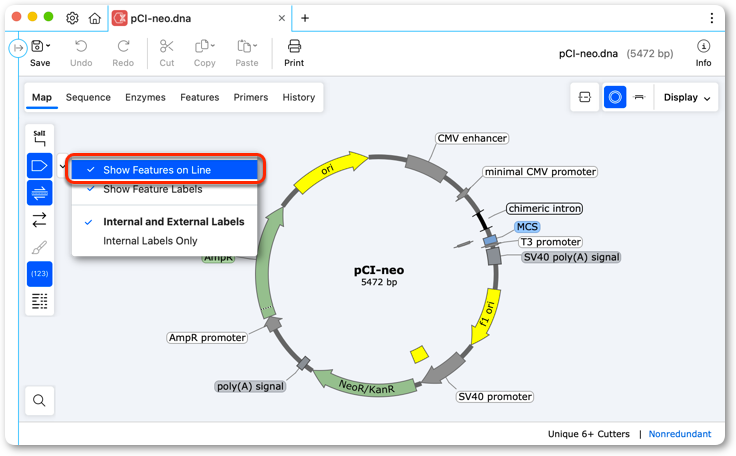Go to the home icon
The height and width of the screenshot is (456, 736).
click(95, 18)
